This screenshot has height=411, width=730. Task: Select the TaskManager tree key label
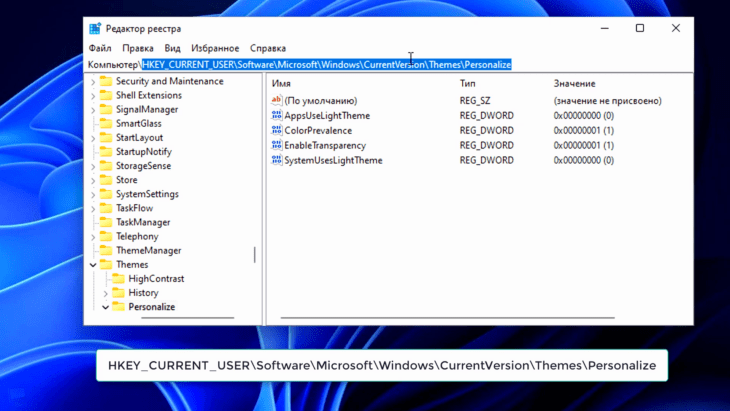pos(143,222)
